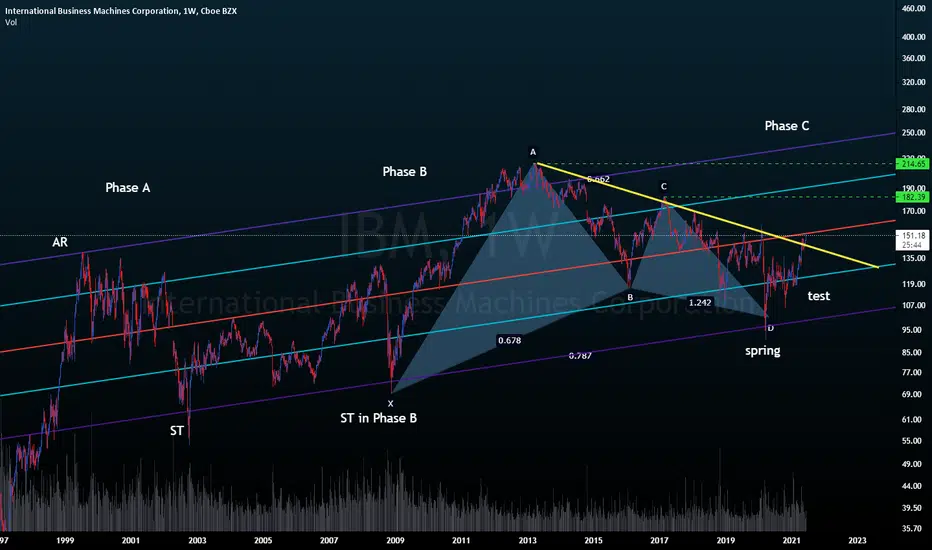Screen dimensions: 932x550
Task: Click the 2009 time axis label
Action: click(x=395, y=540)
